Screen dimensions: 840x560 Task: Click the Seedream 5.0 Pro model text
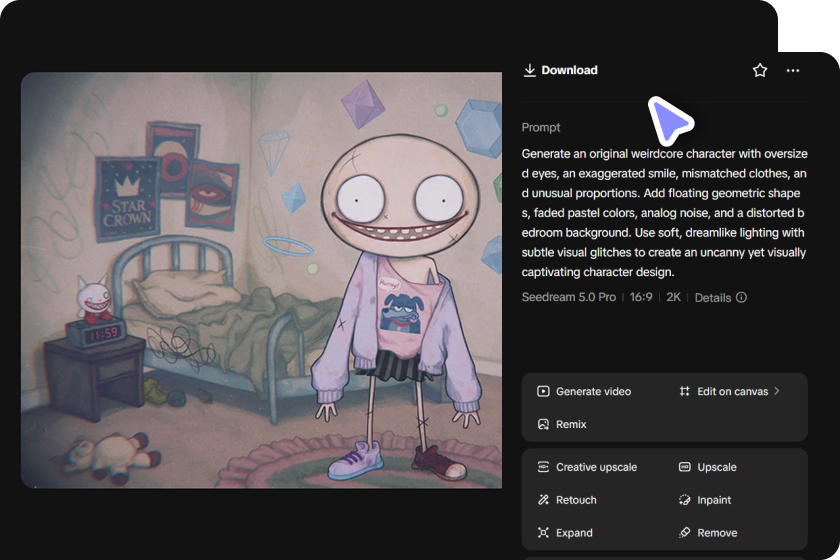click(568, 297)
